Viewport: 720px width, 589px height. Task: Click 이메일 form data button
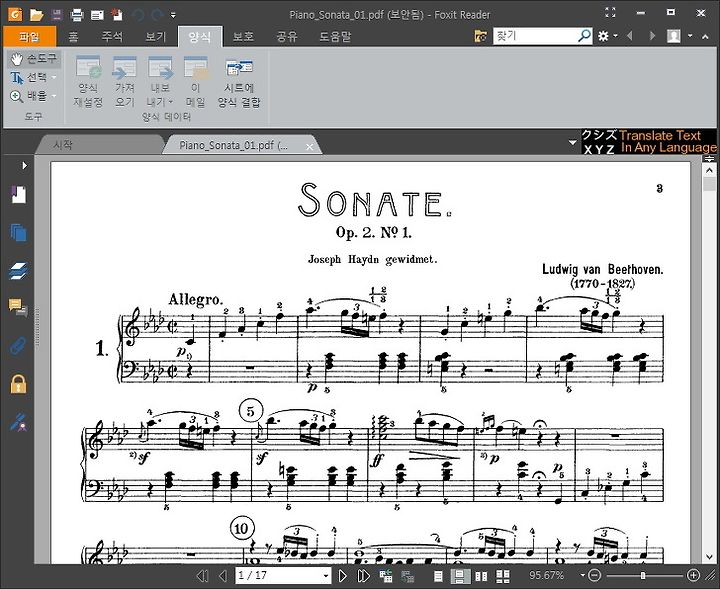(196, 82)
